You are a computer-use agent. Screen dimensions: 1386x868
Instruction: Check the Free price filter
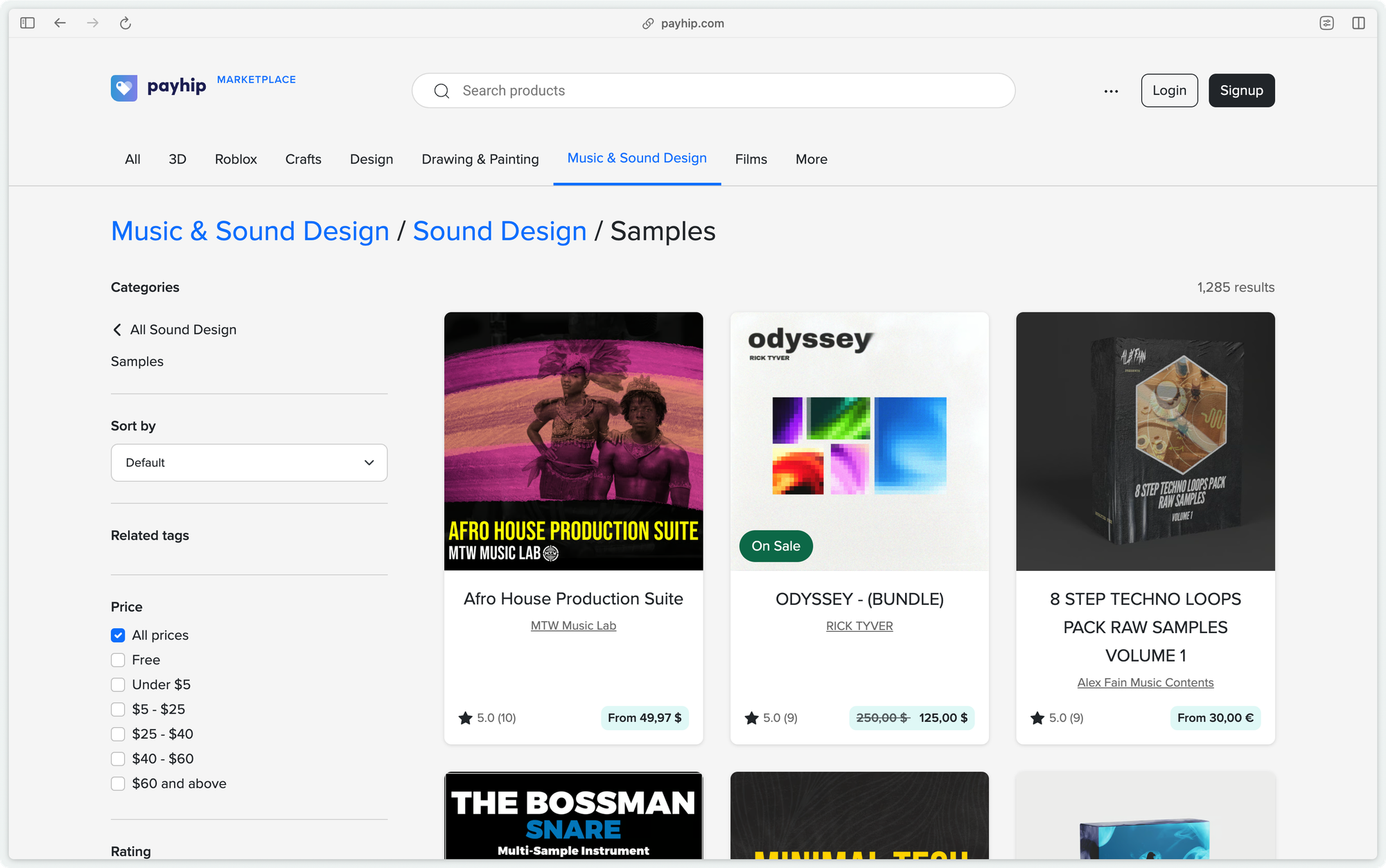point(118,660)
